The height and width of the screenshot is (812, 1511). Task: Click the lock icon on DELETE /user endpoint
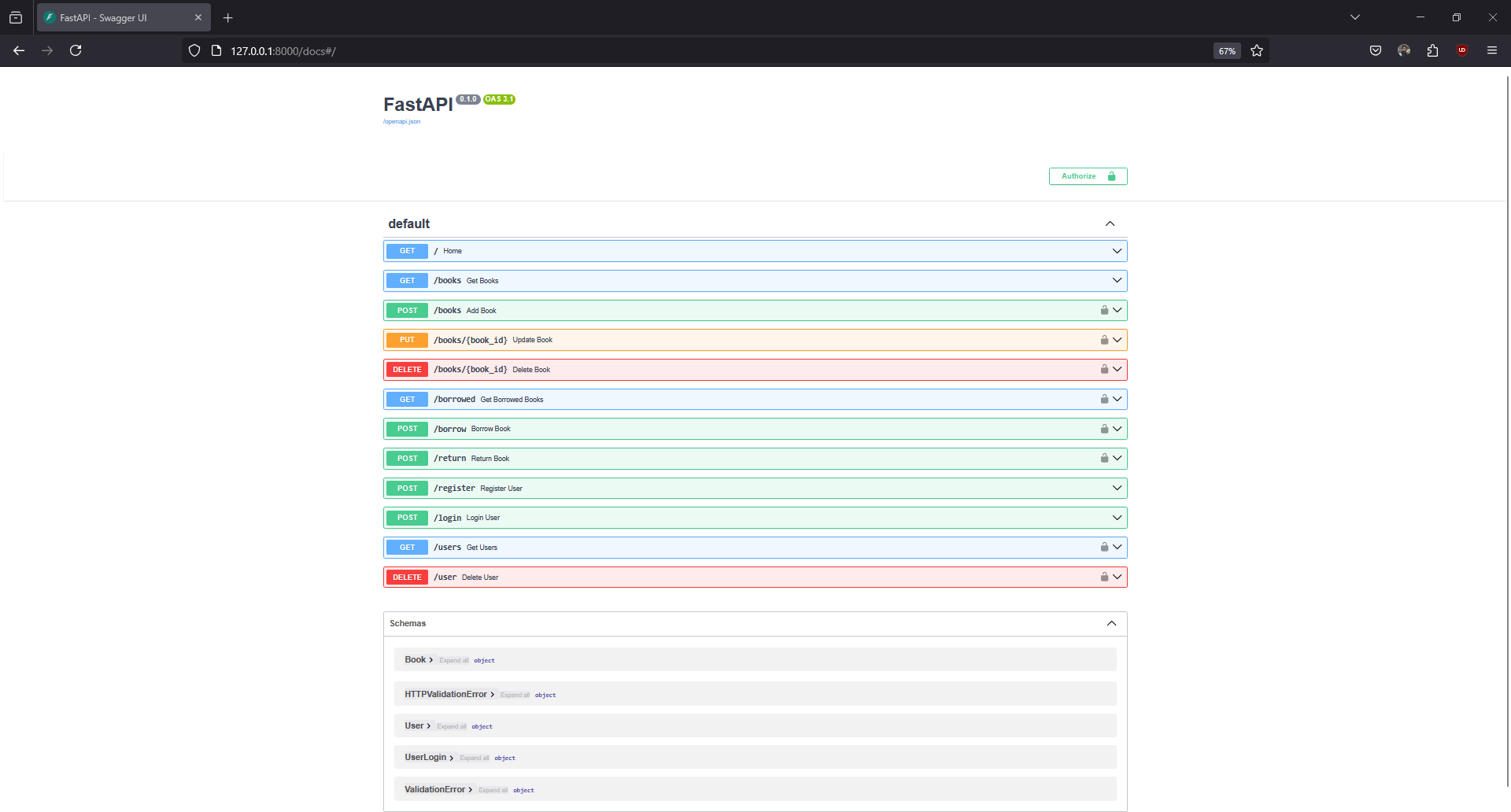coord(1104,576)
